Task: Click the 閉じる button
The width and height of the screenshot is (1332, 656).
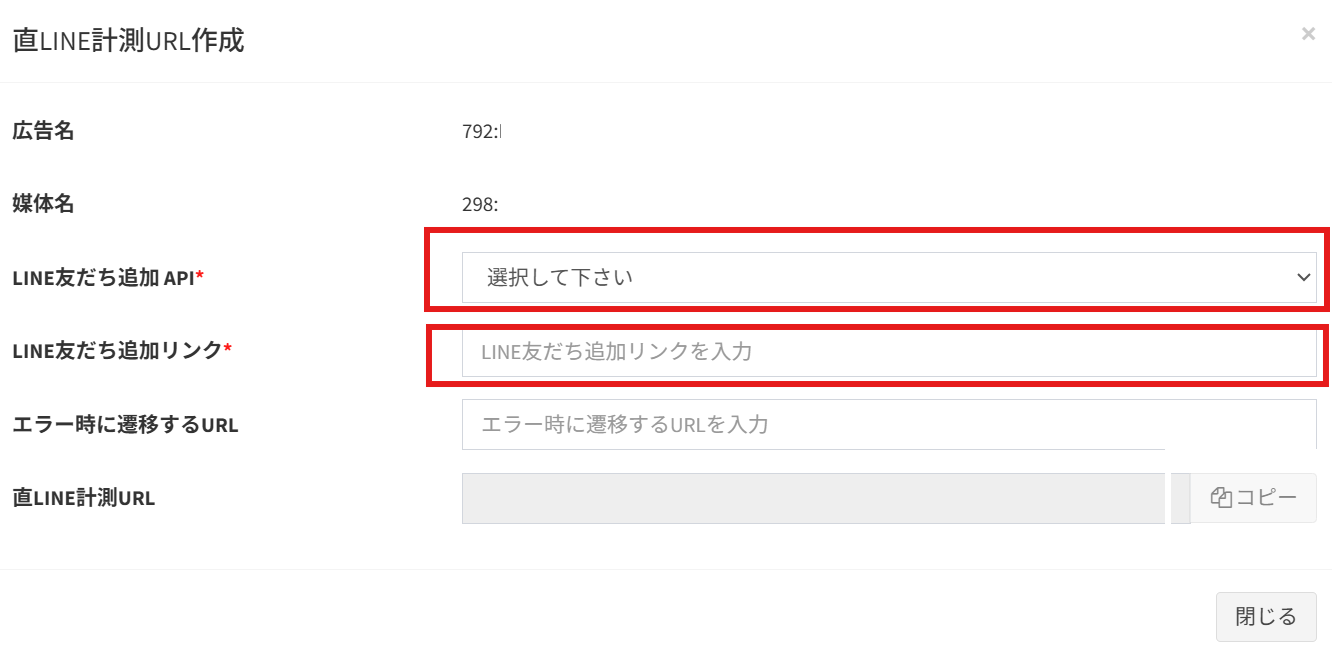Action: tap(1265, 616)
